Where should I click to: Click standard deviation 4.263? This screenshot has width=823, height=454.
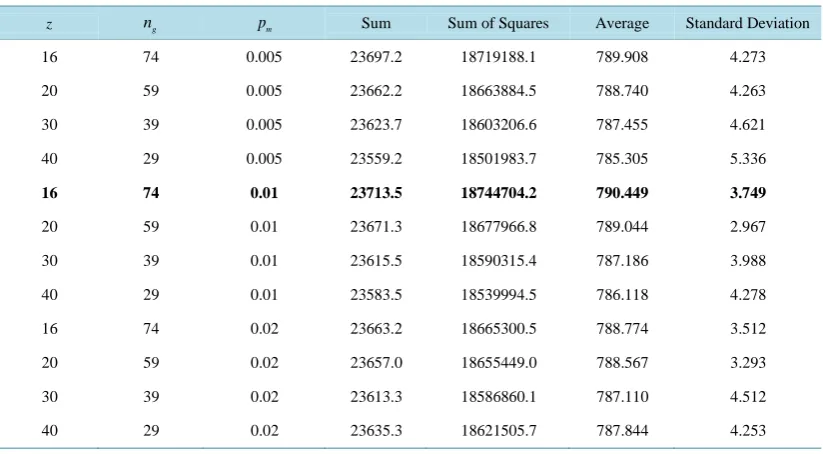coord(747,91)
